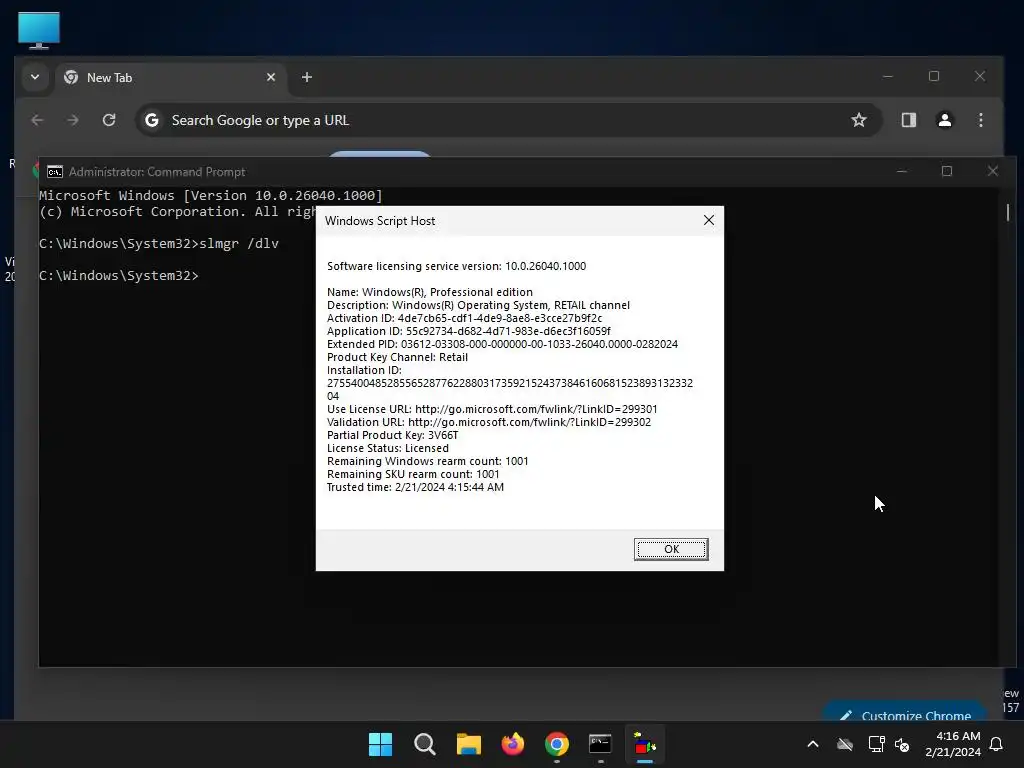Click the Application ID line

(x=469, y=331)
